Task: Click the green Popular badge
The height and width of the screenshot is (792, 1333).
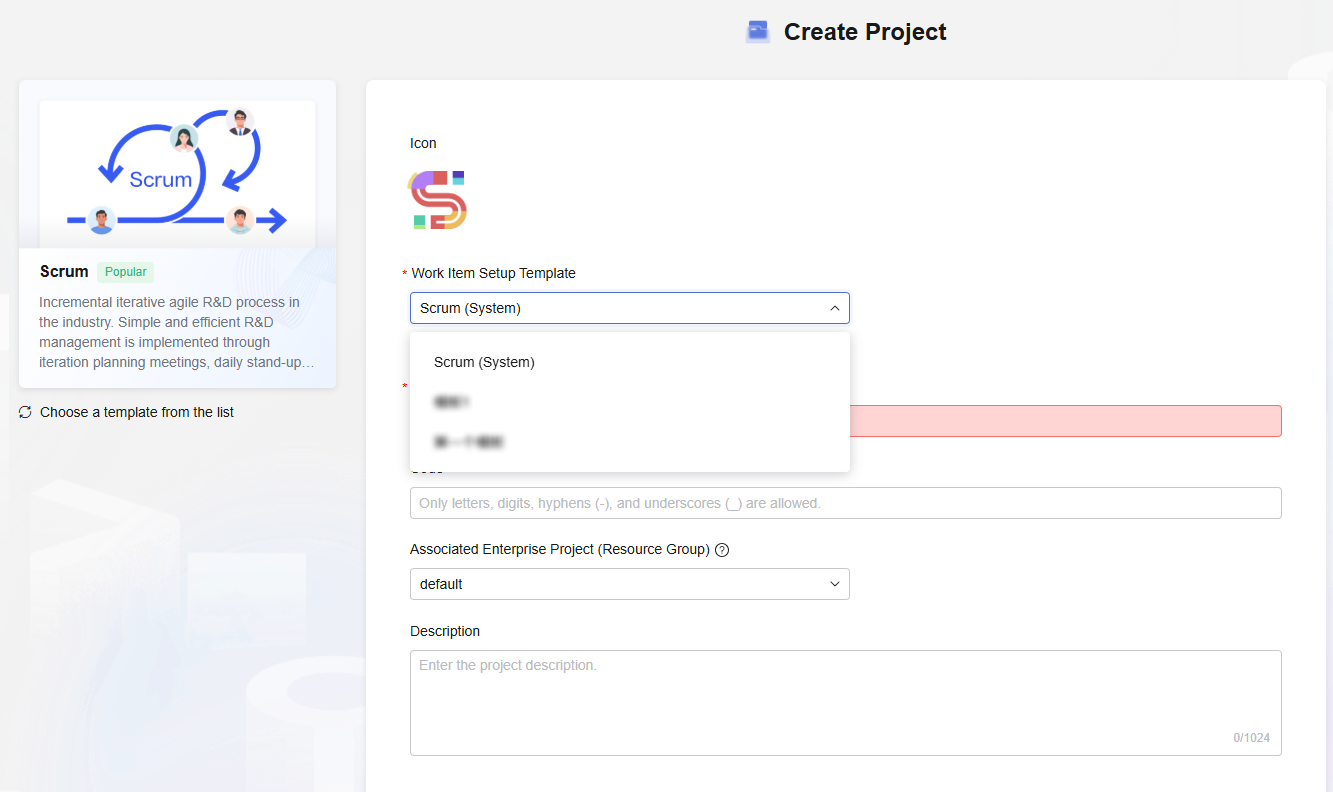Action: pos(125,272)
